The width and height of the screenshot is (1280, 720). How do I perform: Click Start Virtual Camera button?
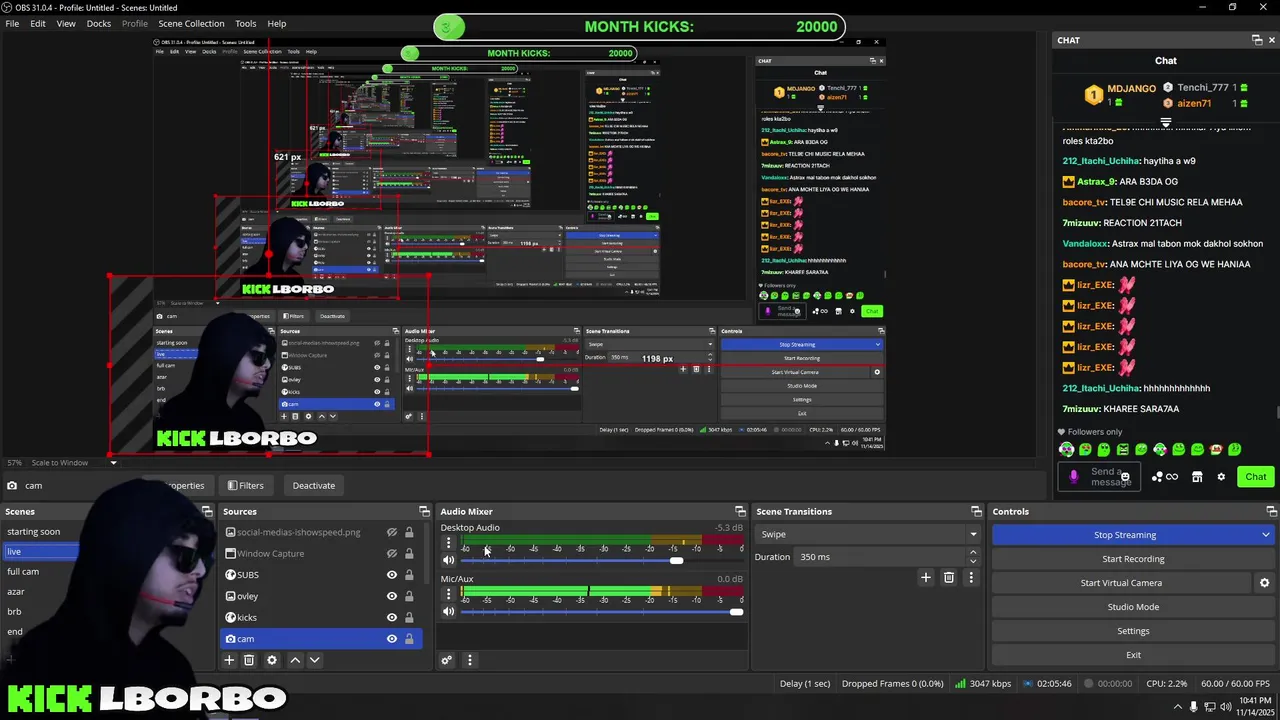click(x=1121, y=583)
